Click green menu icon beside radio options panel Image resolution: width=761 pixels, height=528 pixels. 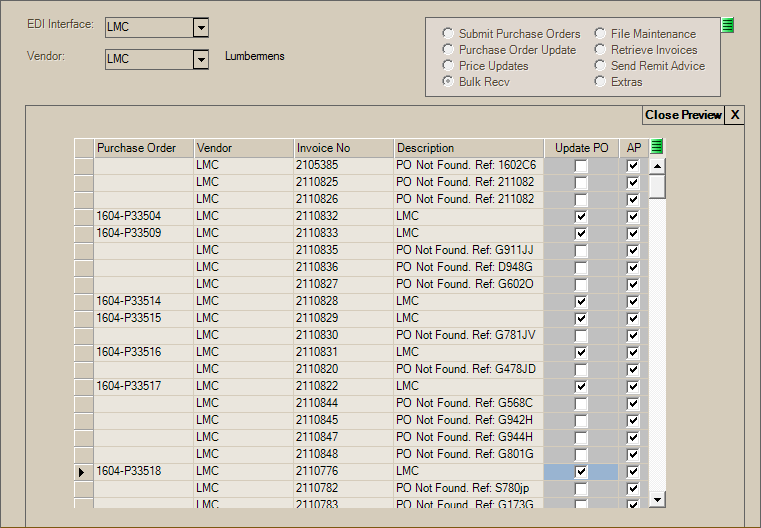728,25
